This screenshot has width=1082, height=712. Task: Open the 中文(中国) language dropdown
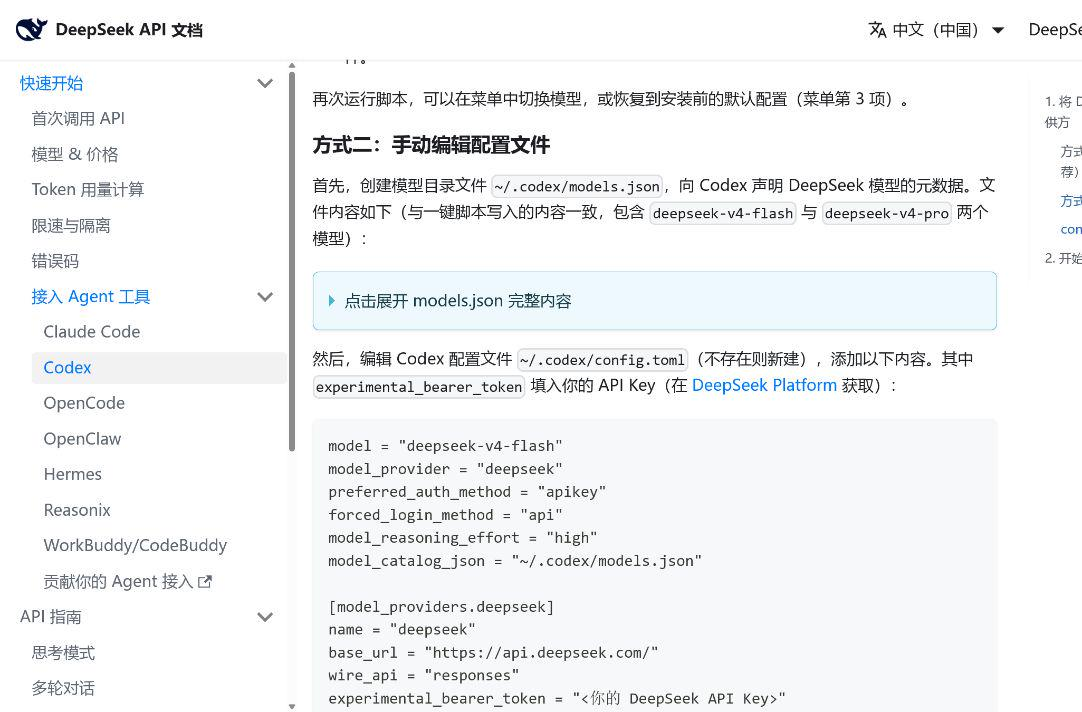point(936,30)
